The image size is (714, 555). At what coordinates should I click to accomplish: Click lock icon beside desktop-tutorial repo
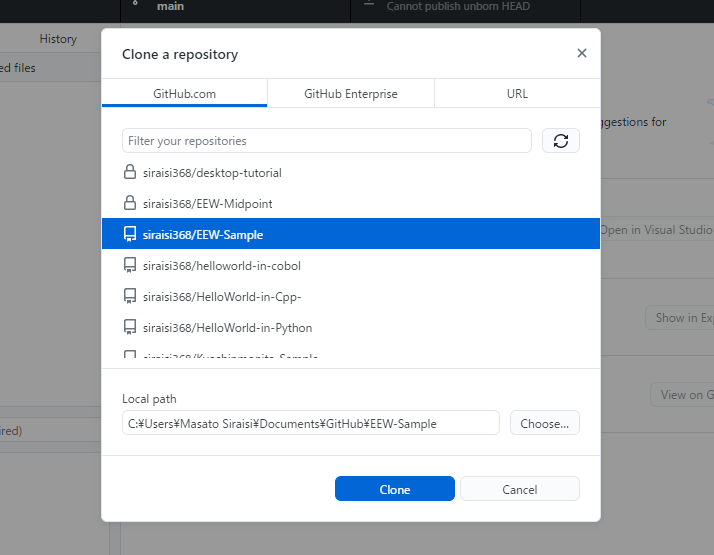(130, 172)
